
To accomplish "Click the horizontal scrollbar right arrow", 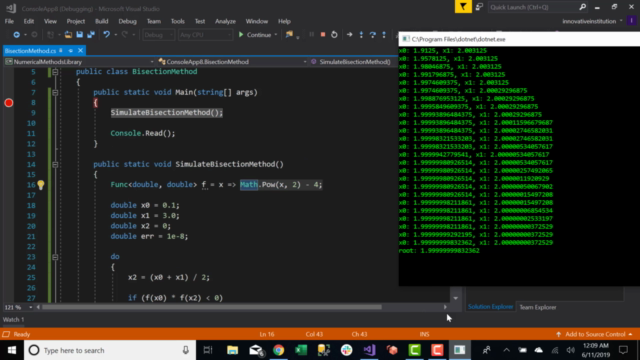I will pos(445,307).
